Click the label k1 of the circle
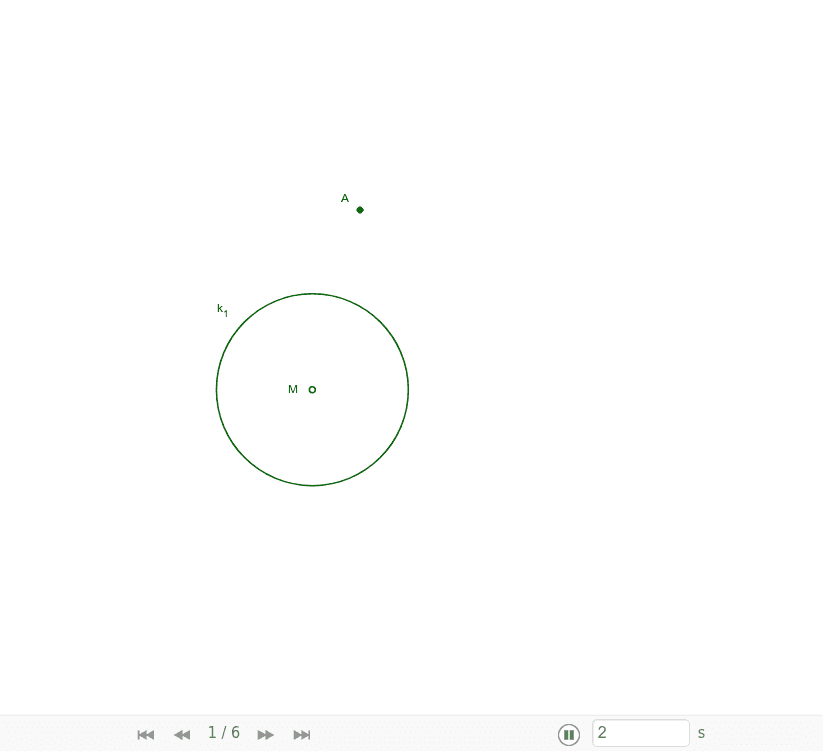This screenshot has height=752, width=824. 222,310
